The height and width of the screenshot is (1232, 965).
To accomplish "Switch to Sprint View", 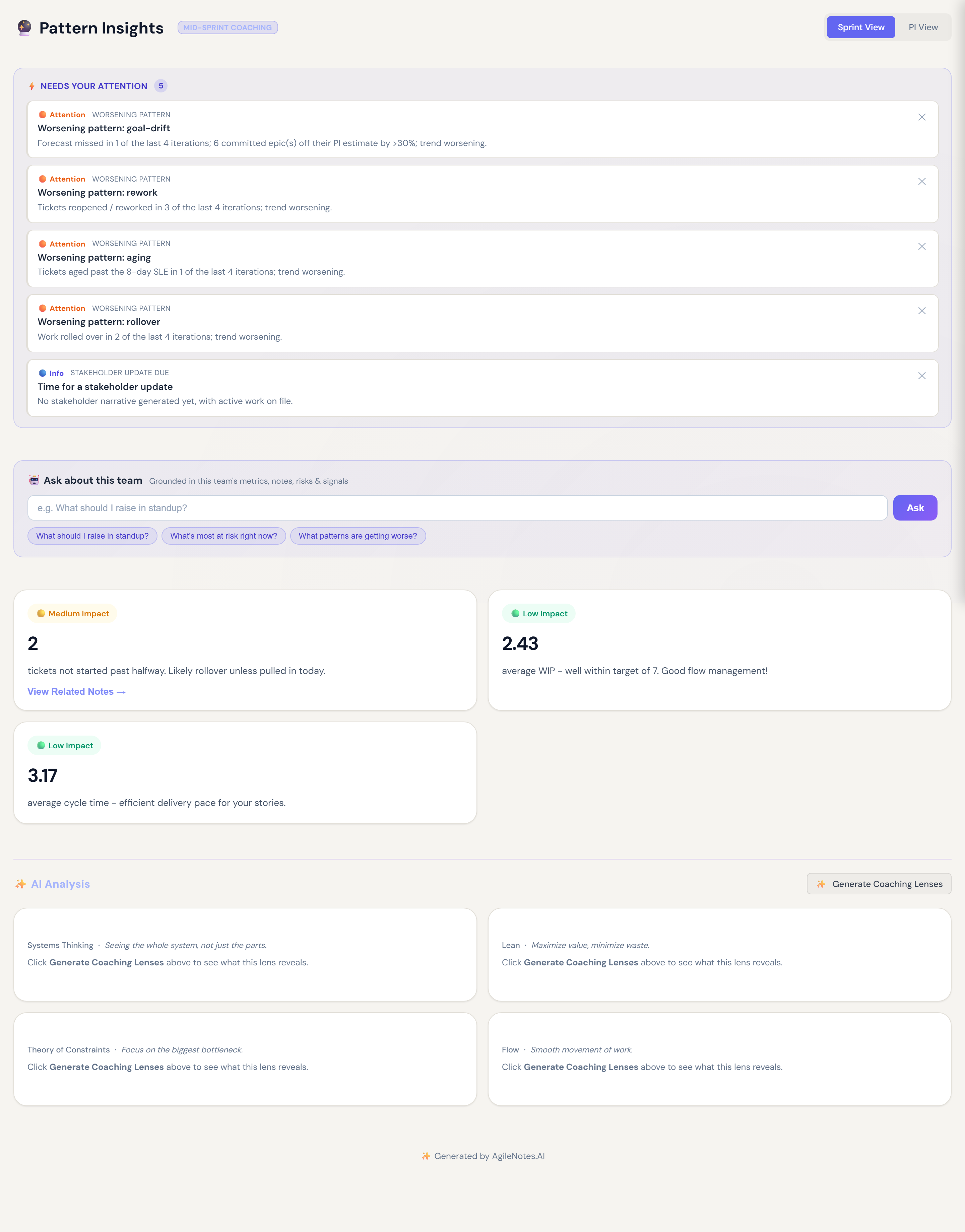I will (860, 27).
